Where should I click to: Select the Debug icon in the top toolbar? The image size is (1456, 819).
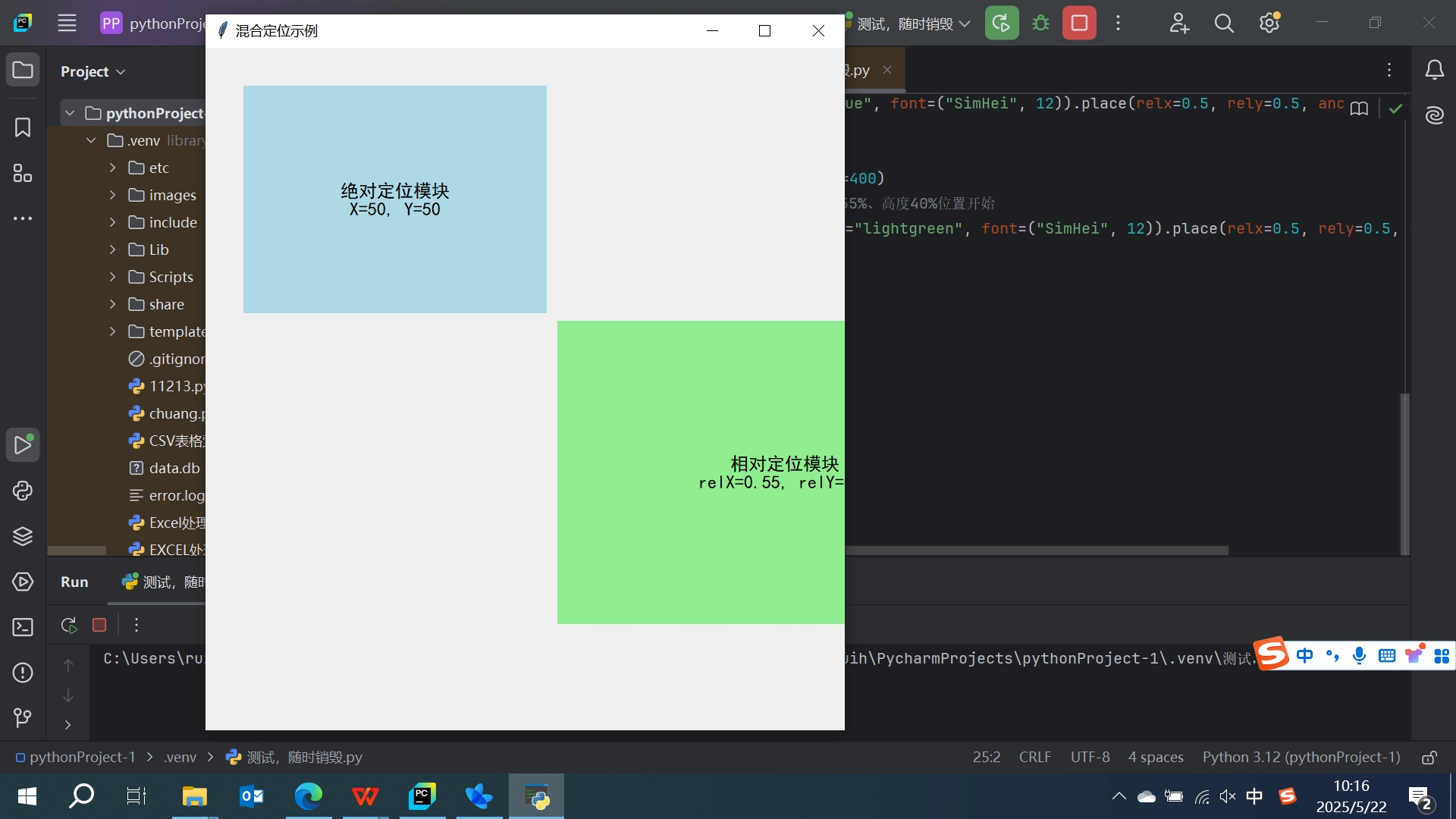pyautogui.click(x=1040, y=23)
